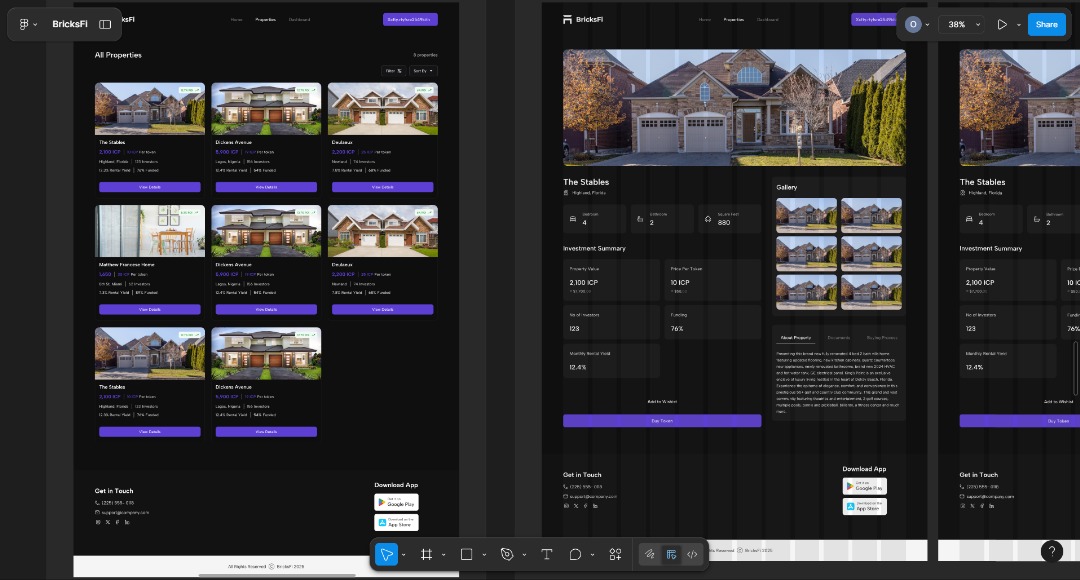Click the horizontal canvas scrollbar at bottom

point(277,575)
